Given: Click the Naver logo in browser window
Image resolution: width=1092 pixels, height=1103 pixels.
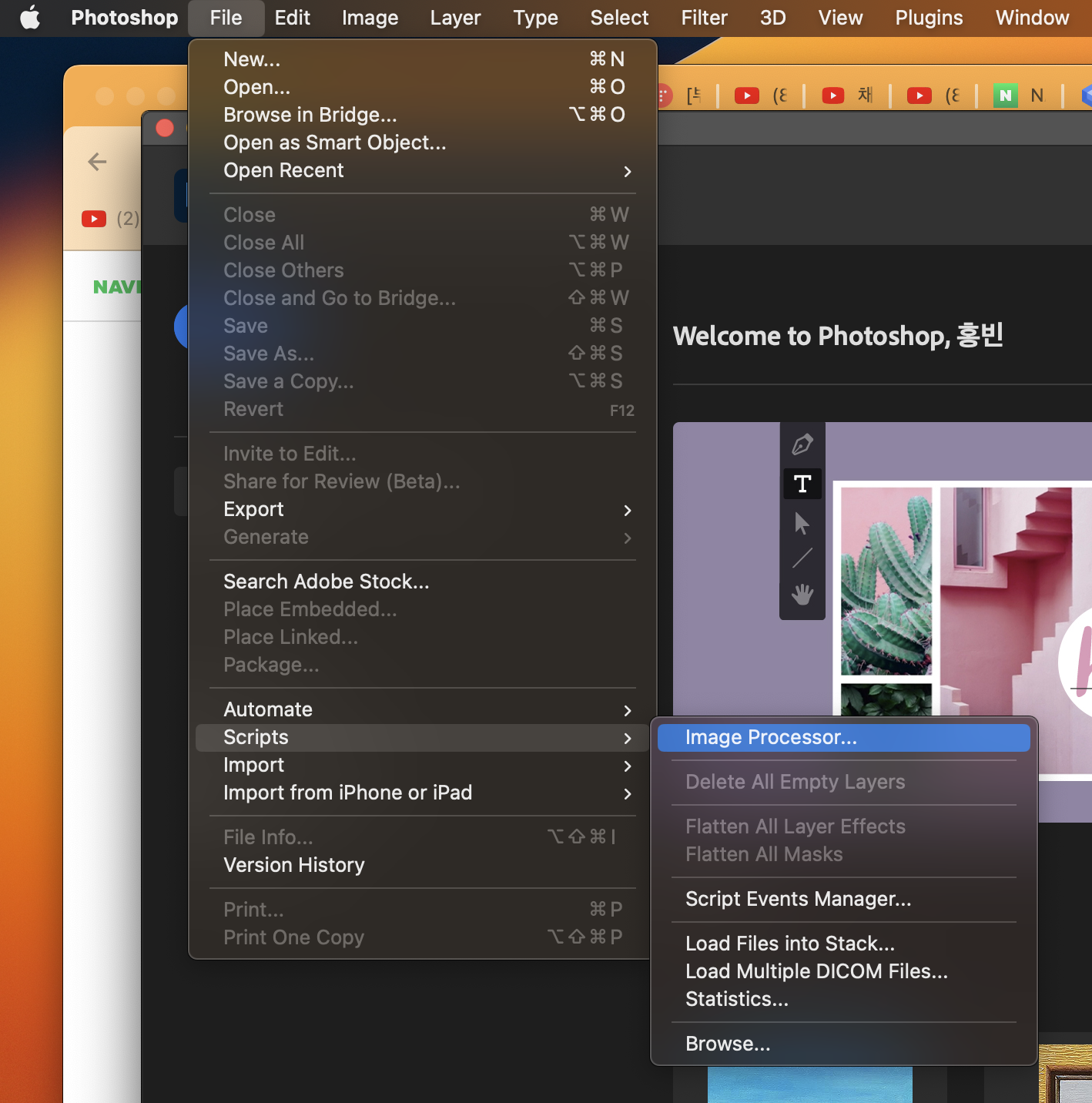Looking at the screenshot, I should (x=117, y=287).
